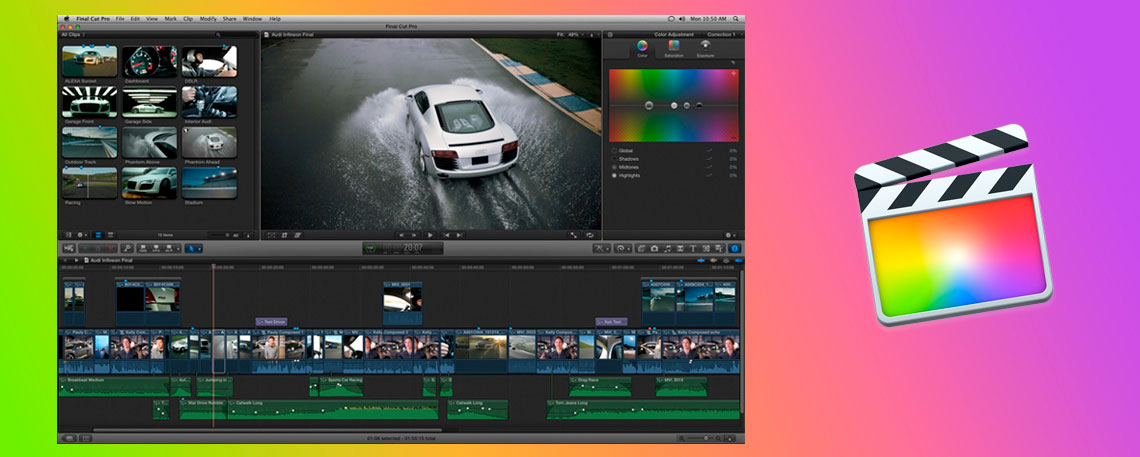Open the Edit menu

135,18
